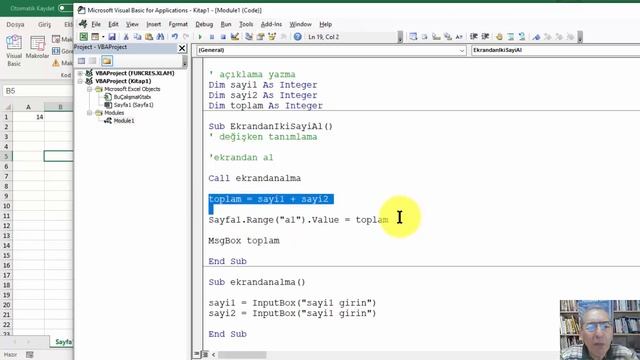Expand VBAProject (FUNCRES.XLAM) tree node
The height and width of the screenshot is (360, 640).
point(80,73)
